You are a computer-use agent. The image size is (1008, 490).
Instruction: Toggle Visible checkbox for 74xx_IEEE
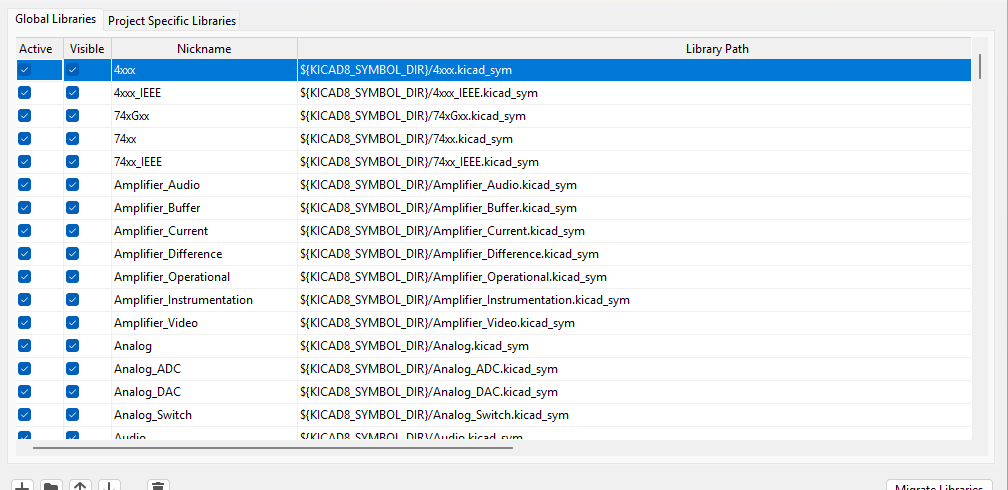click(x=73, y=162)
